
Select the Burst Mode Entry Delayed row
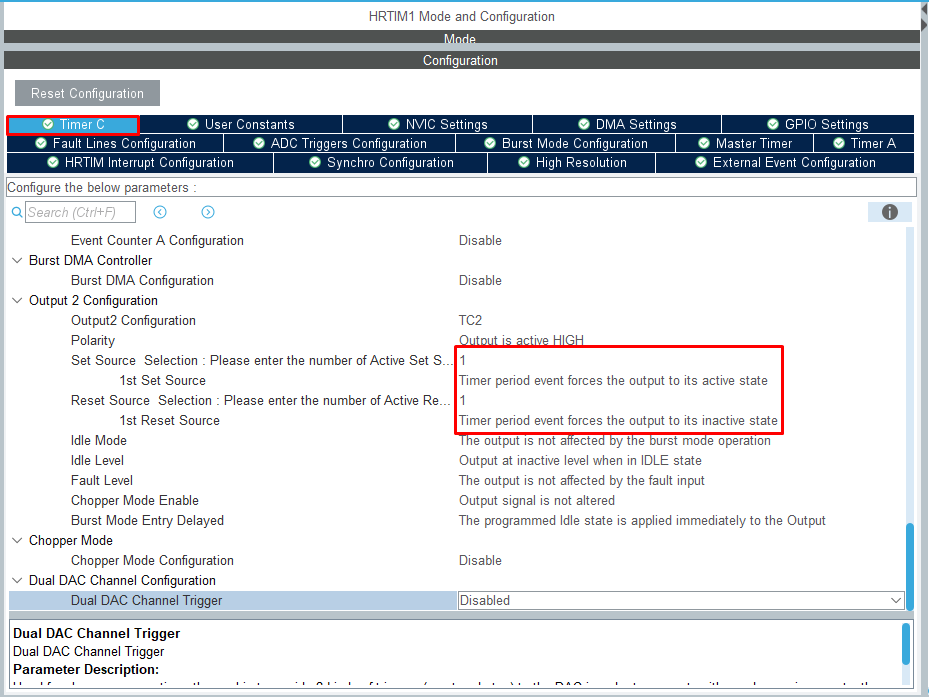(x=456, y=520)
